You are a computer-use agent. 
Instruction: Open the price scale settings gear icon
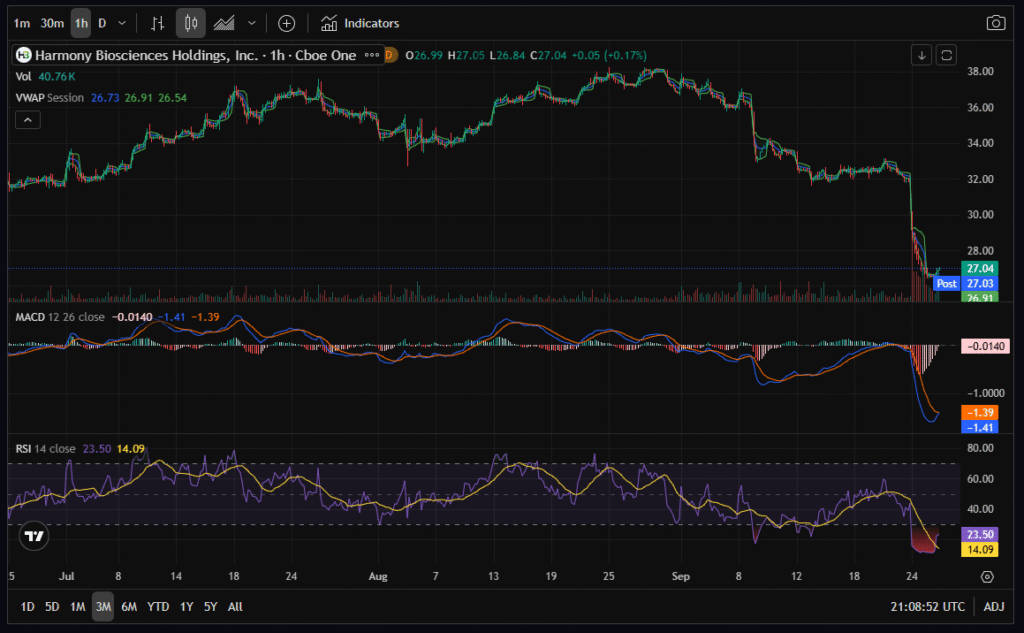987,577
